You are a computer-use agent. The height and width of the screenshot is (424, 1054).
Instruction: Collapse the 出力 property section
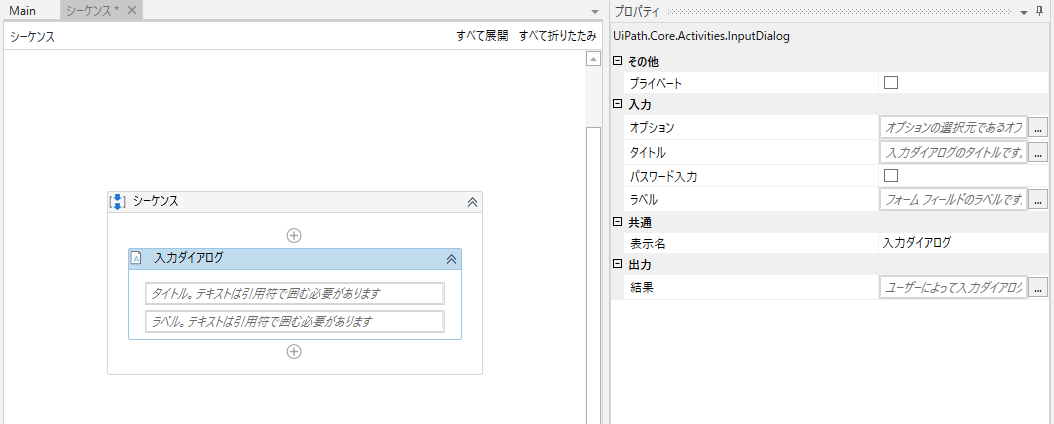pyautogui.click(x=618, y=265)
